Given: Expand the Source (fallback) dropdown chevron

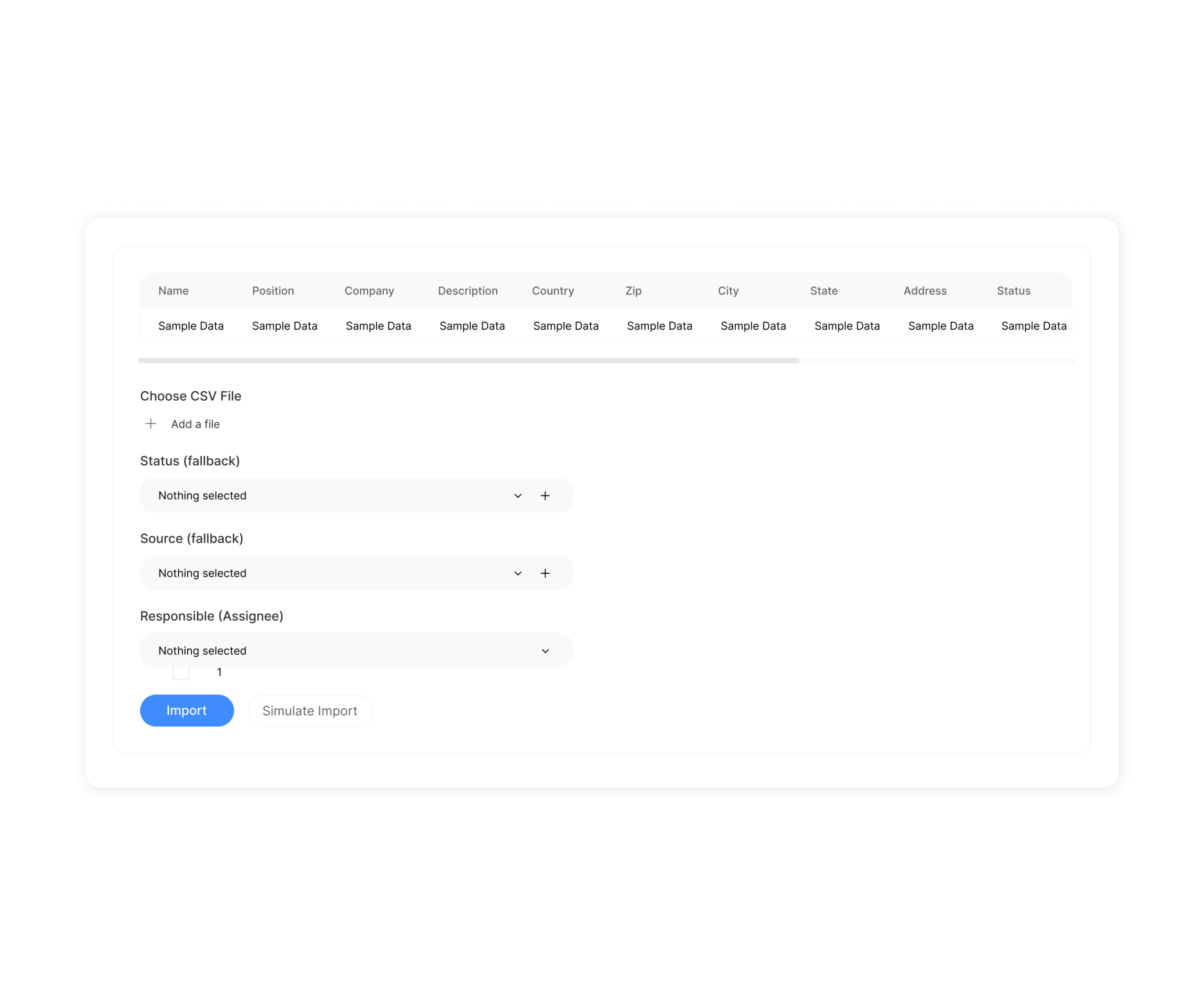Looking at the screenshot, I should click(x=518, y=573).
